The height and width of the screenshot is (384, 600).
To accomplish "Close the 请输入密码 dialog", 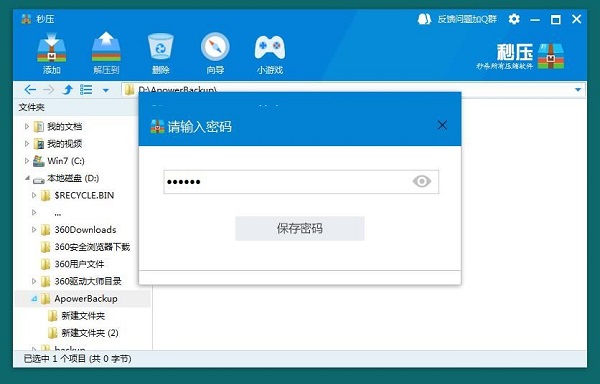I will point(442,125).
